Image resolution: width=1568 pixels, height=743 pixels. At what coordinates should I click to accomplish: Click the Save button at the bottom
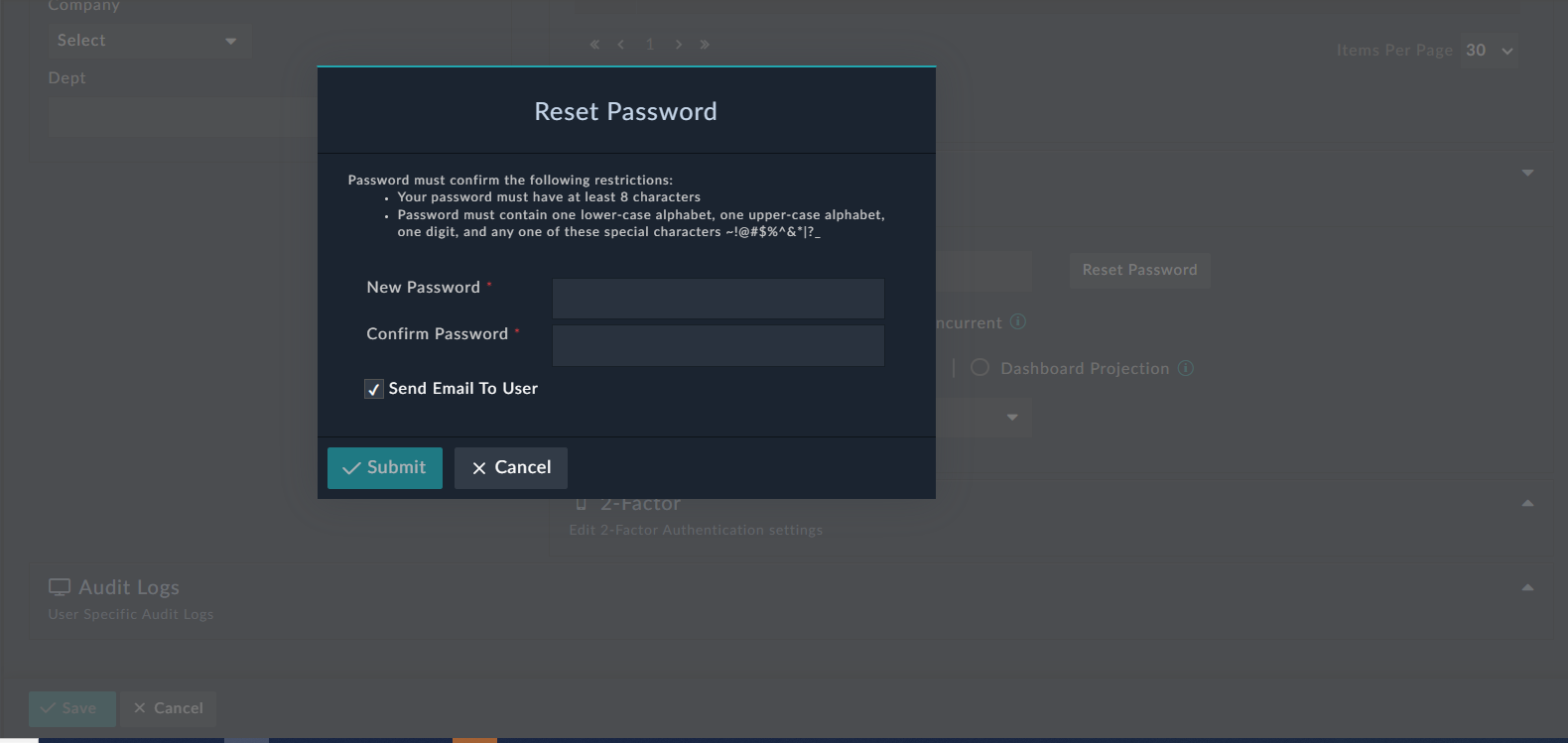coord(71,708)
